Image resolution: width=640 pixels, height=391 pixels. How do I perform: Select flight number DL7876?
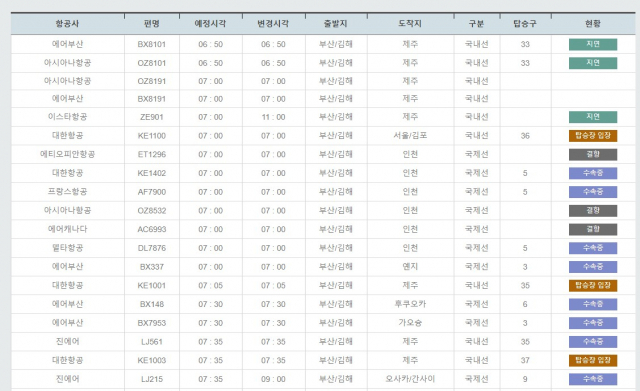[152, 248]
